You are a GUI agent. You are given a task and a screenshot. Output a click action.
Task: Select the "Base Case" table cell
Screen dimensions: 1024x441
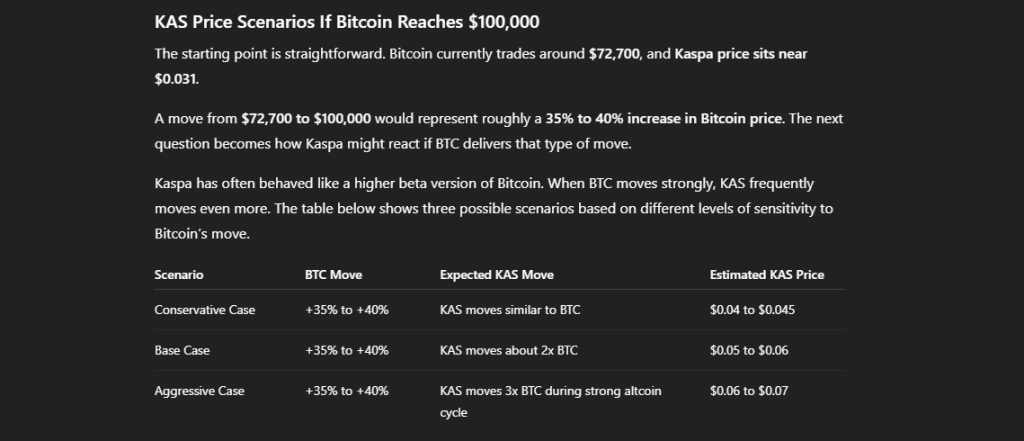pos(182,350)
